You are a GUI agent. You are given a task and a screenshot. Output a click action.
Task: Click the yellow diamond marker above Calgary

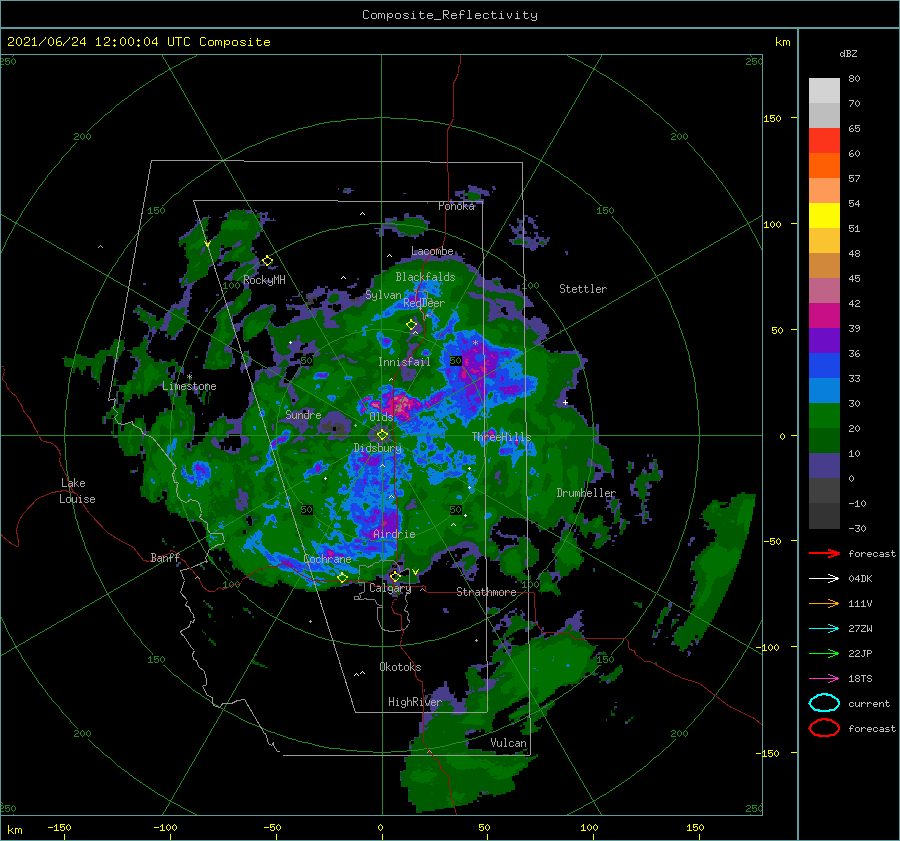[395, 576]
